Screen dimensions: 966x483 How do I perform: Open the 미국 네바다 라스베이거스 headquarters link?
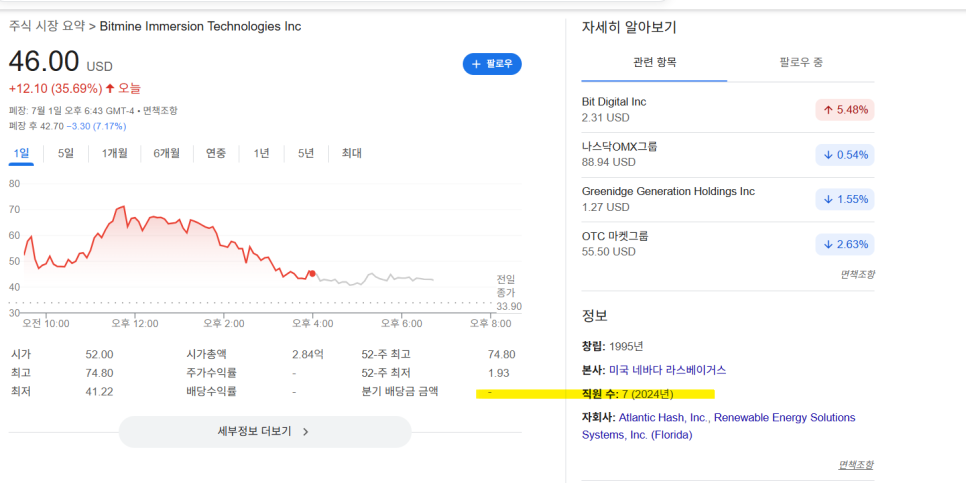click(x=667, y=370)
